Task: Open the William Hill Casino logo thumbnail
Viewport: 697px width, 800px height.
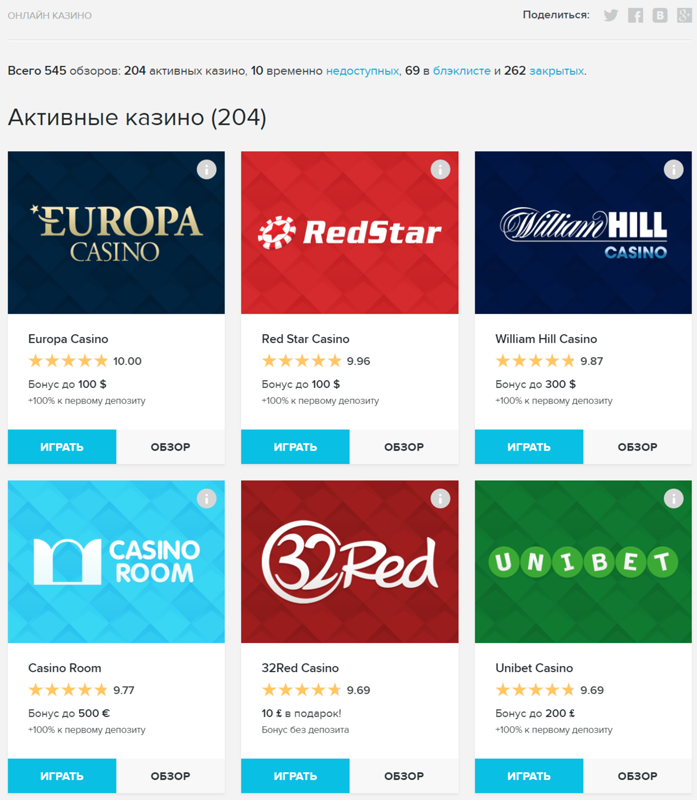Action: click(x=583, y=233)
